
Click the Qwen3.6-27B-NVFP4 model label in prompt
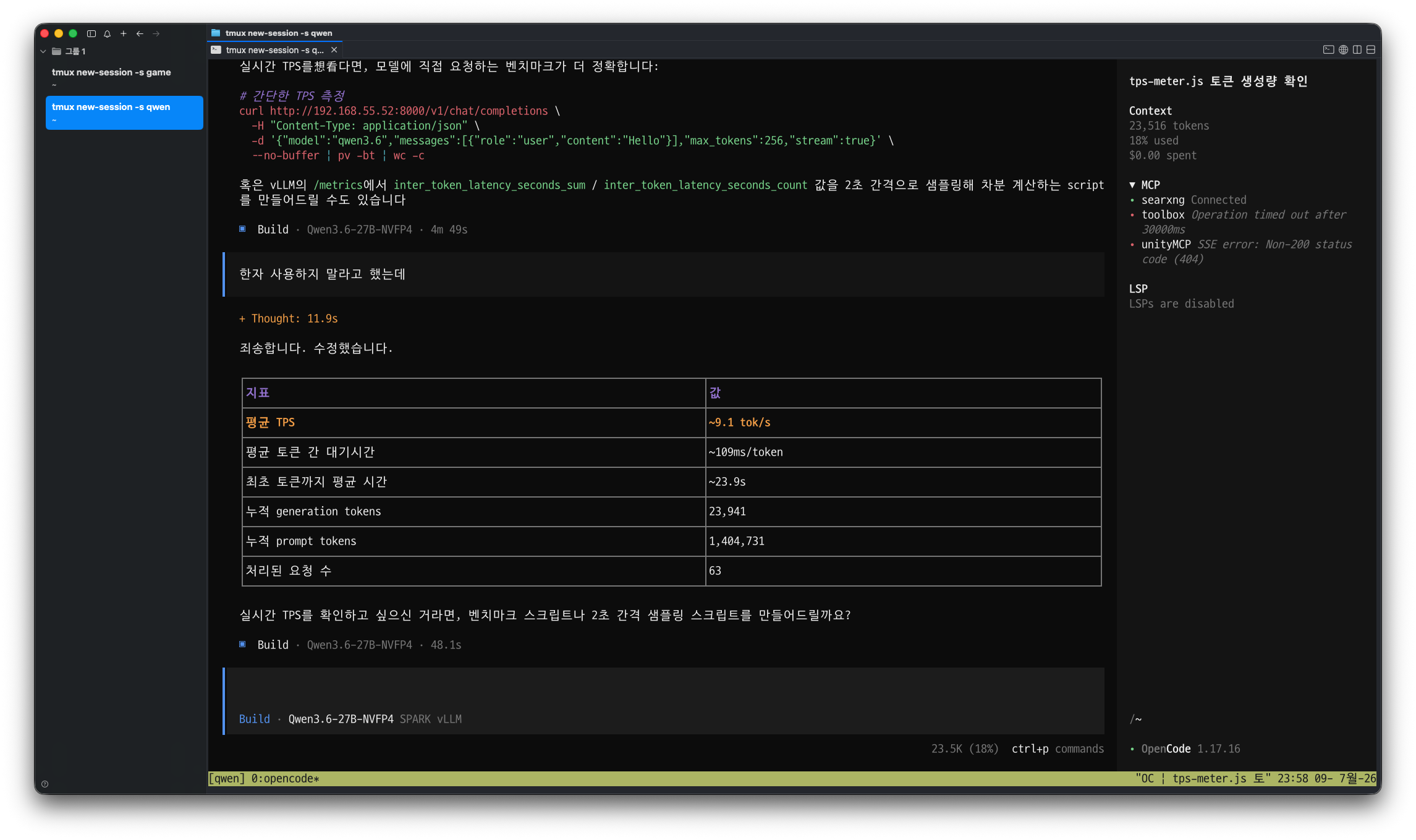click(341, 719)
